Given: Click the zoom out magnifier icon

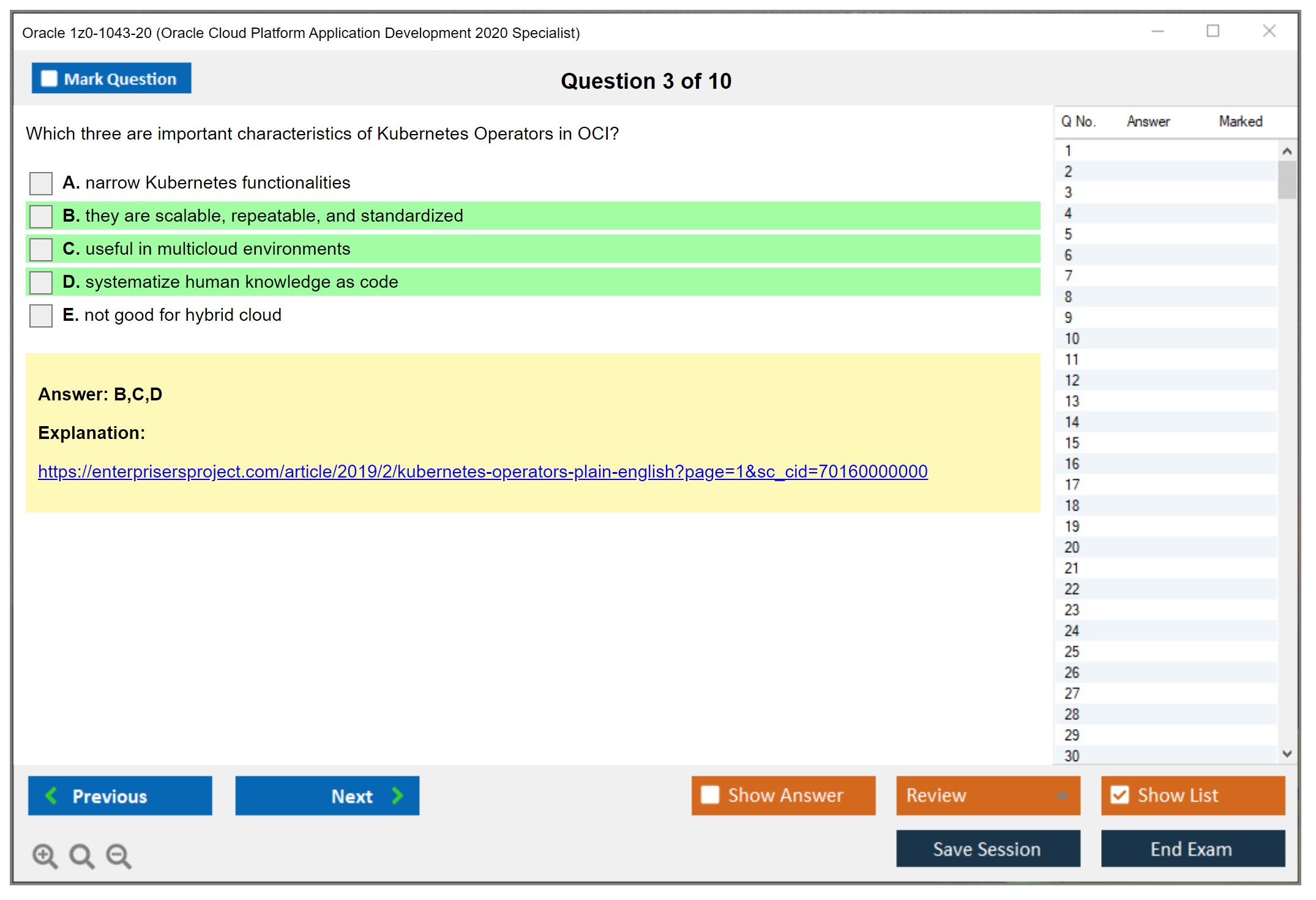Looking at the screenshot, I should (118, 856).
